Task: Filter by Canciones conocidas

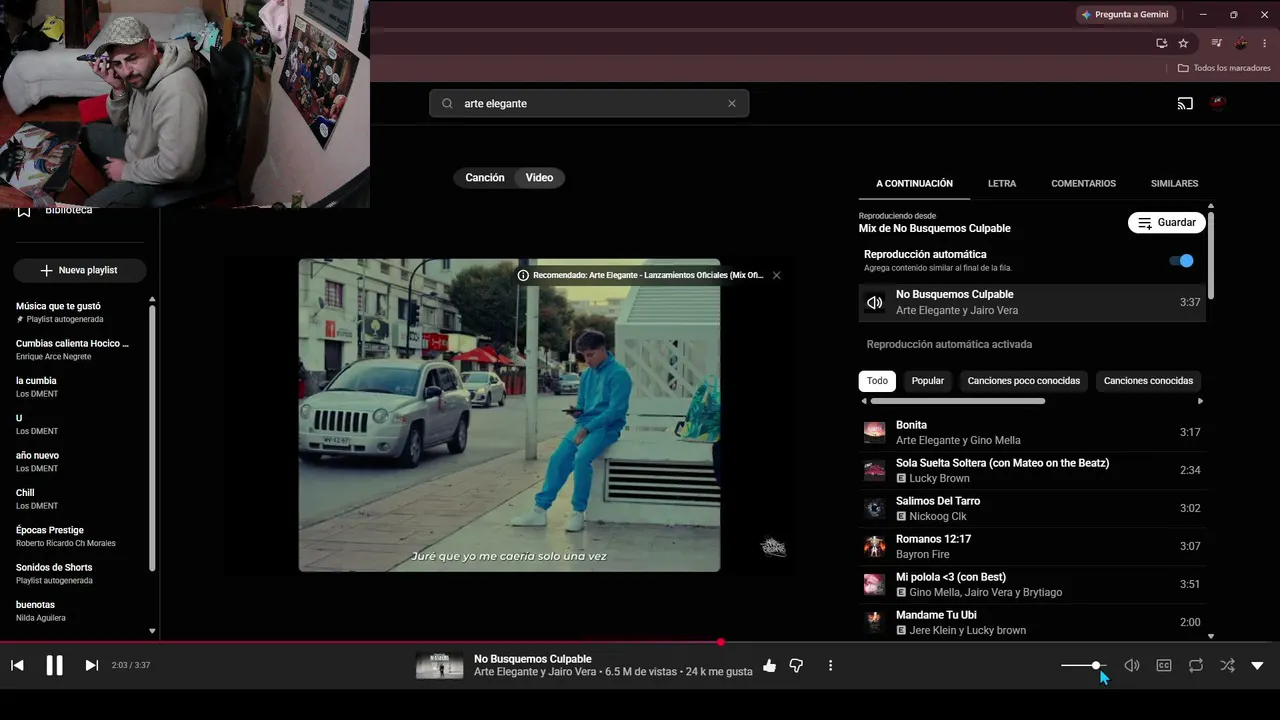Action: point(1148,381)
